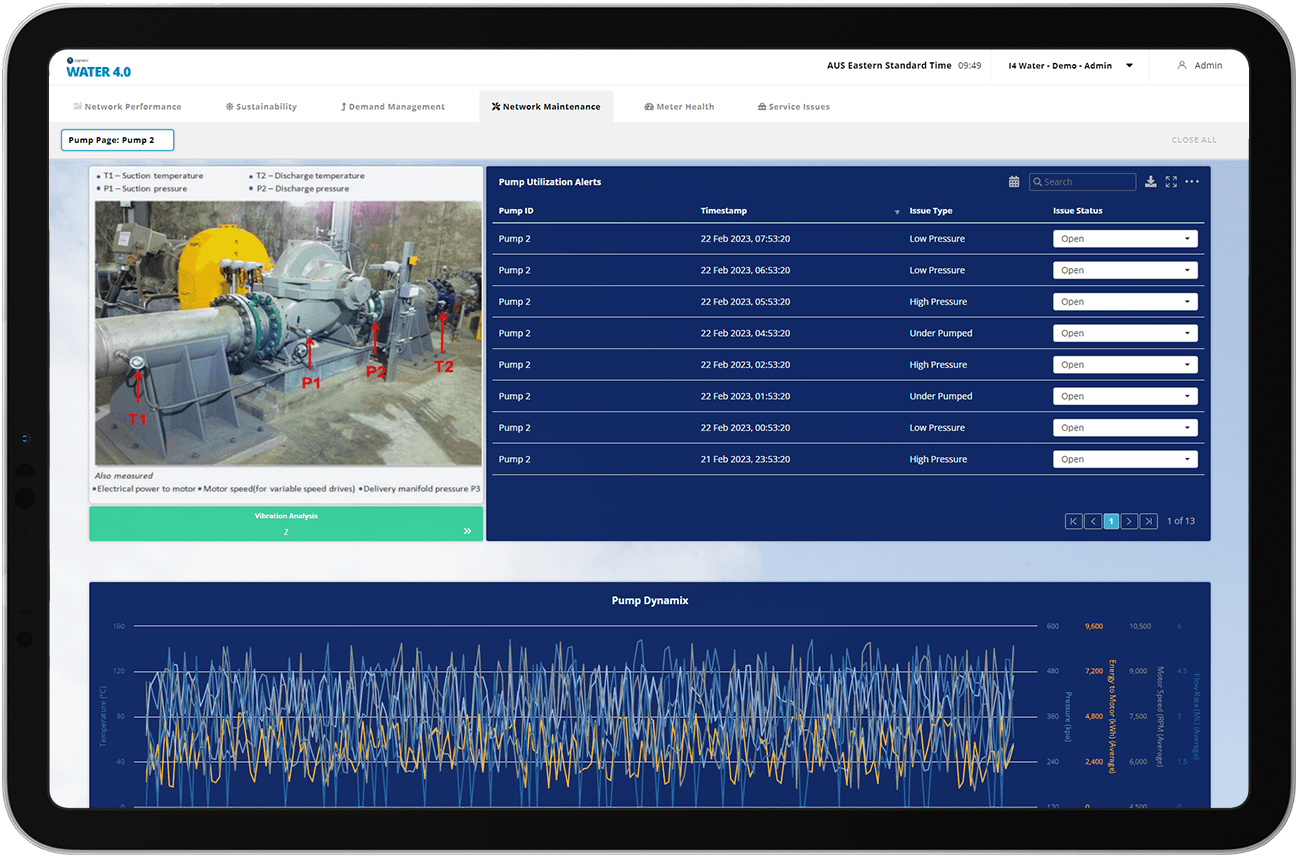Open the I4 Water - Demo - Admin dropdown

click(x=1070, y=65)
